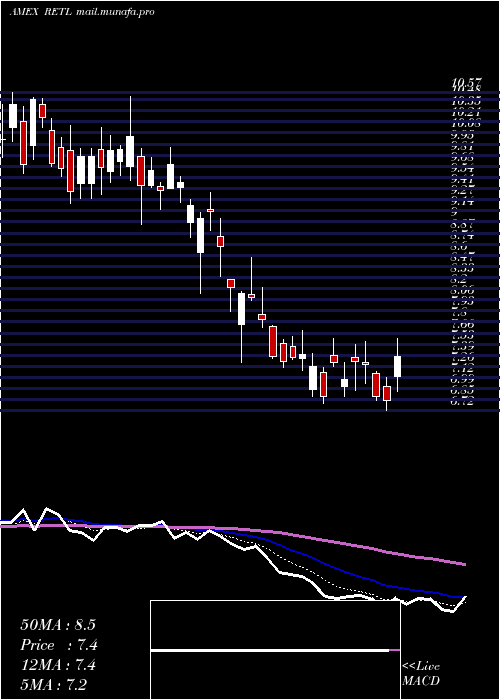Select the "50MA : 8.5" readout

[58, 625]
